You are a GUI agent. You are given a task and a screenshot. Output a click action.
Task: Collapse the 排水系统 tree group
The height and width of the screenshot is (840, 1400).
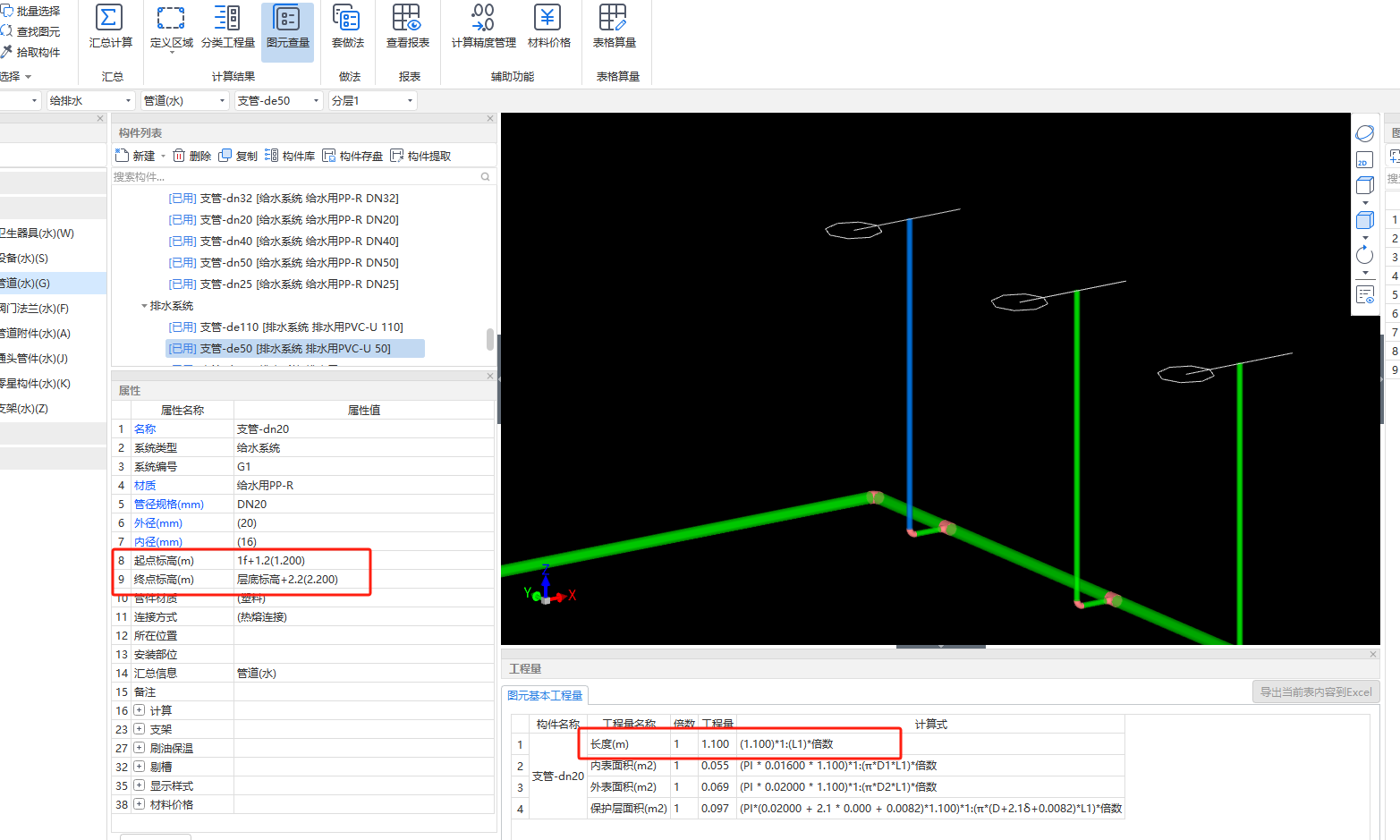pyautogui.click(x=144, y=306)
